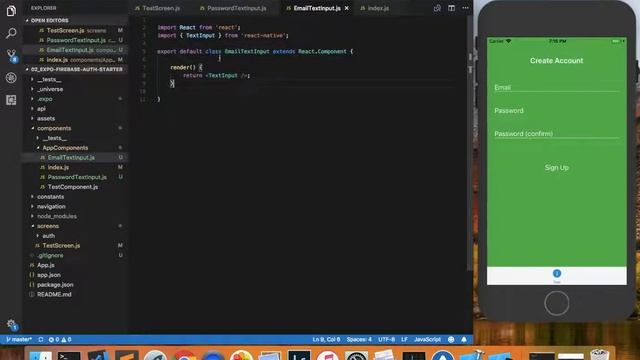Image resolution: width=640 pixels, height=360 pixels.
Task: Click the master branch indicator
Action: pyautogui.click(x=19, y=340)
